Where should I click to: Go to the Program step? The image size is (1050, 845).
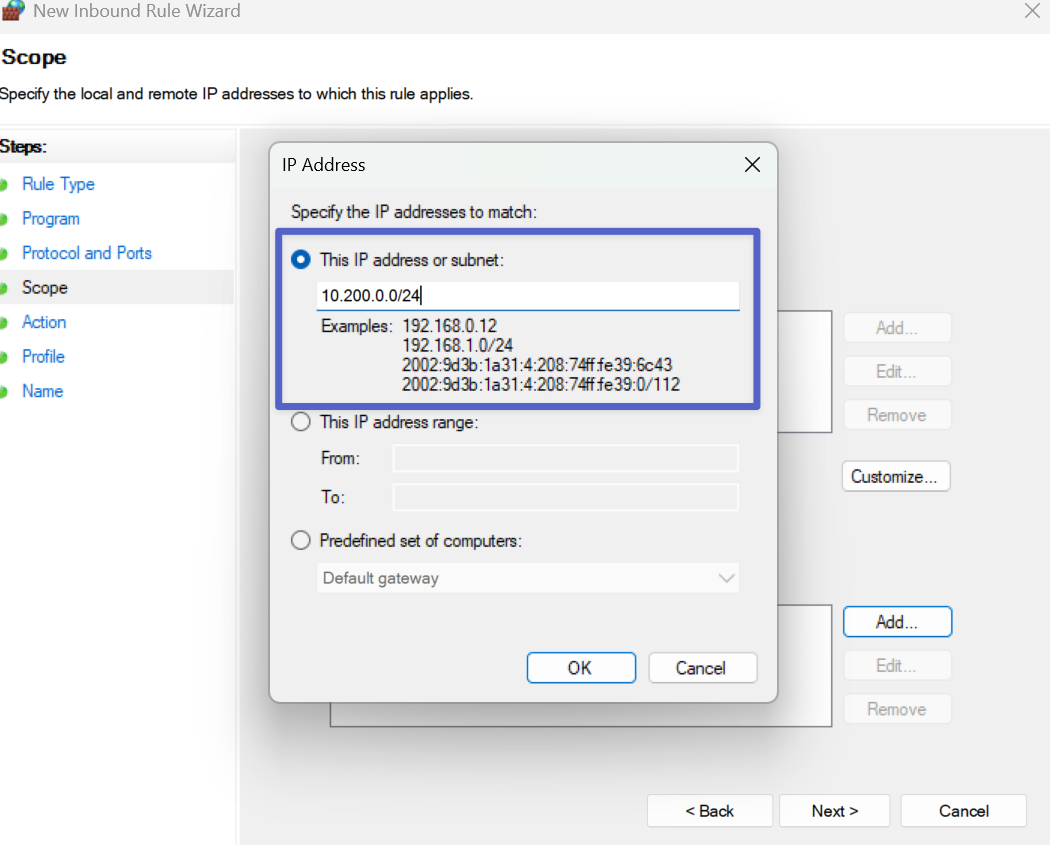[51, 219]
